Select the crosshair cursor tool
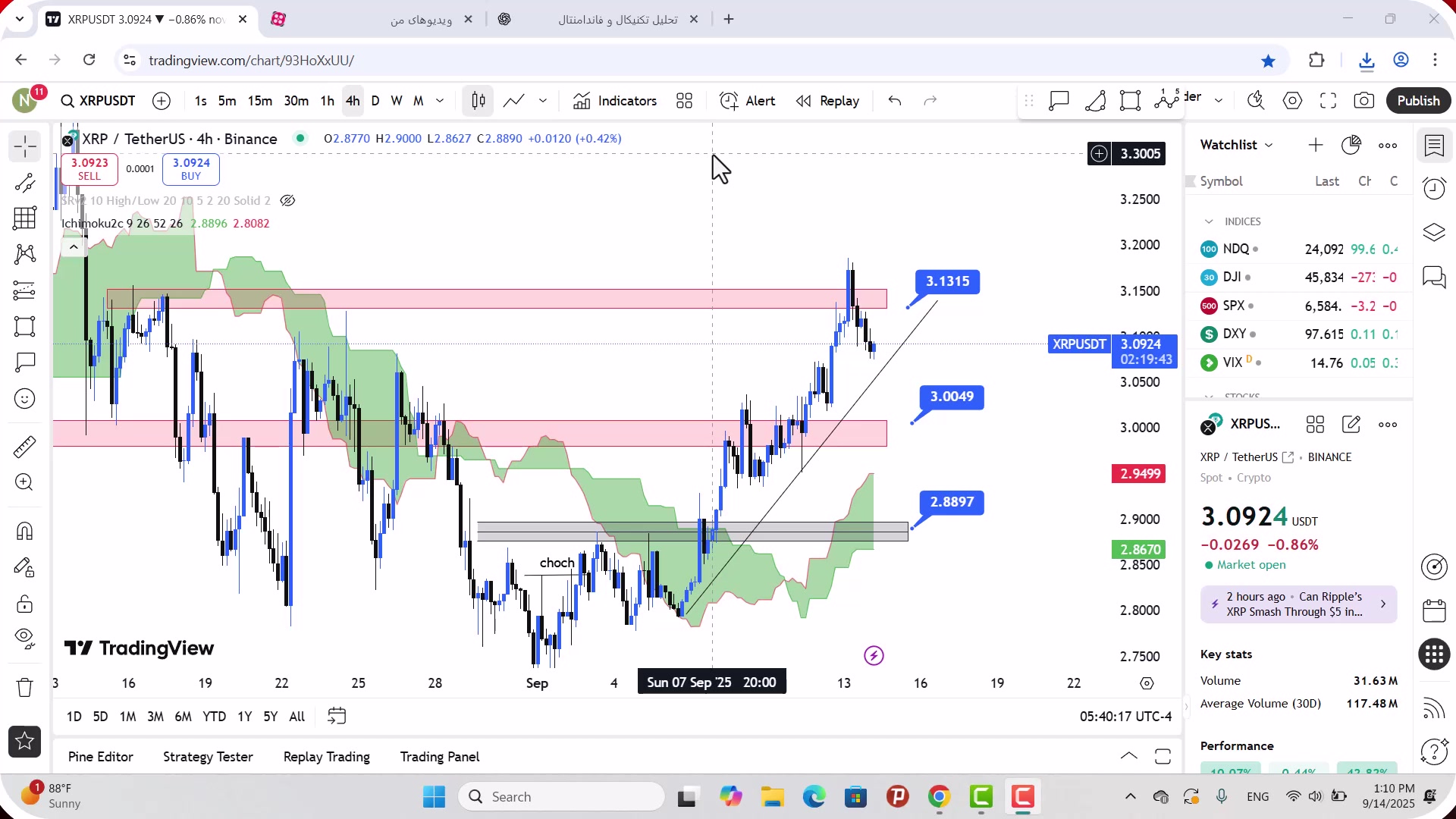The height and width of the screenshot is (819, 1456). click(25, 146)
